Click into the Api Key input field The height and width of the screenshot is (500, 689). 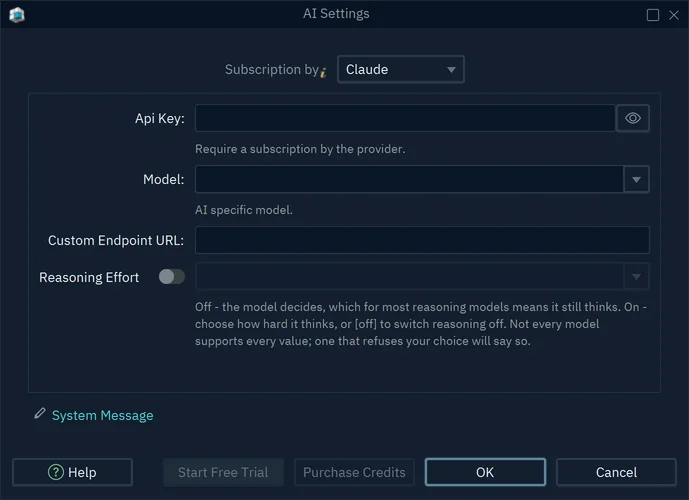coord(405,118)
